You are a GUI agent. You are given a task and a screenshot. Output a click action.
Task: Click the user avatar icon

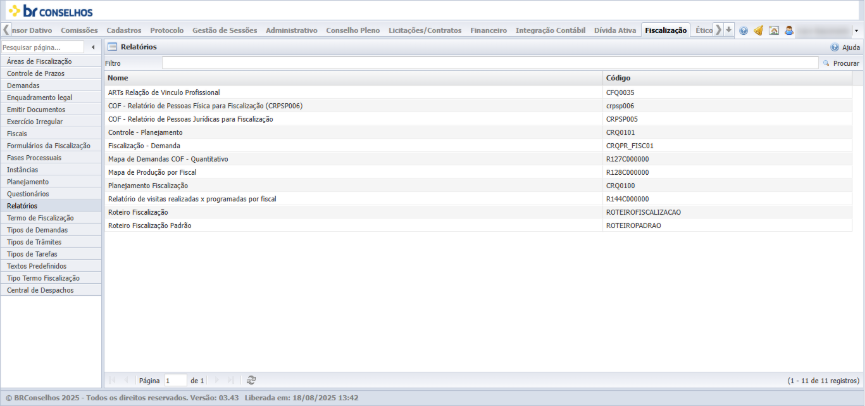789,31
